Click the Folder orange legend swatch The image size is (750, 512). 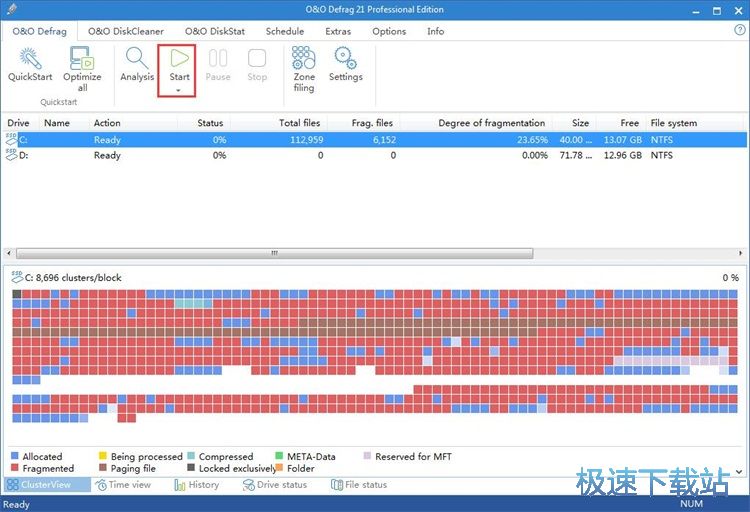[279, 467]
